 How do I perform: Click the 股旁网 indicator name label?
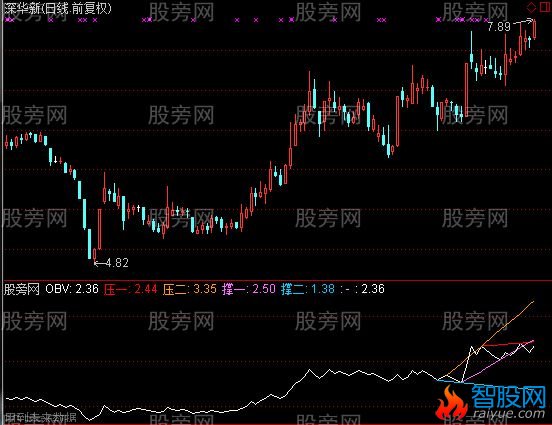tap(22, 289)
